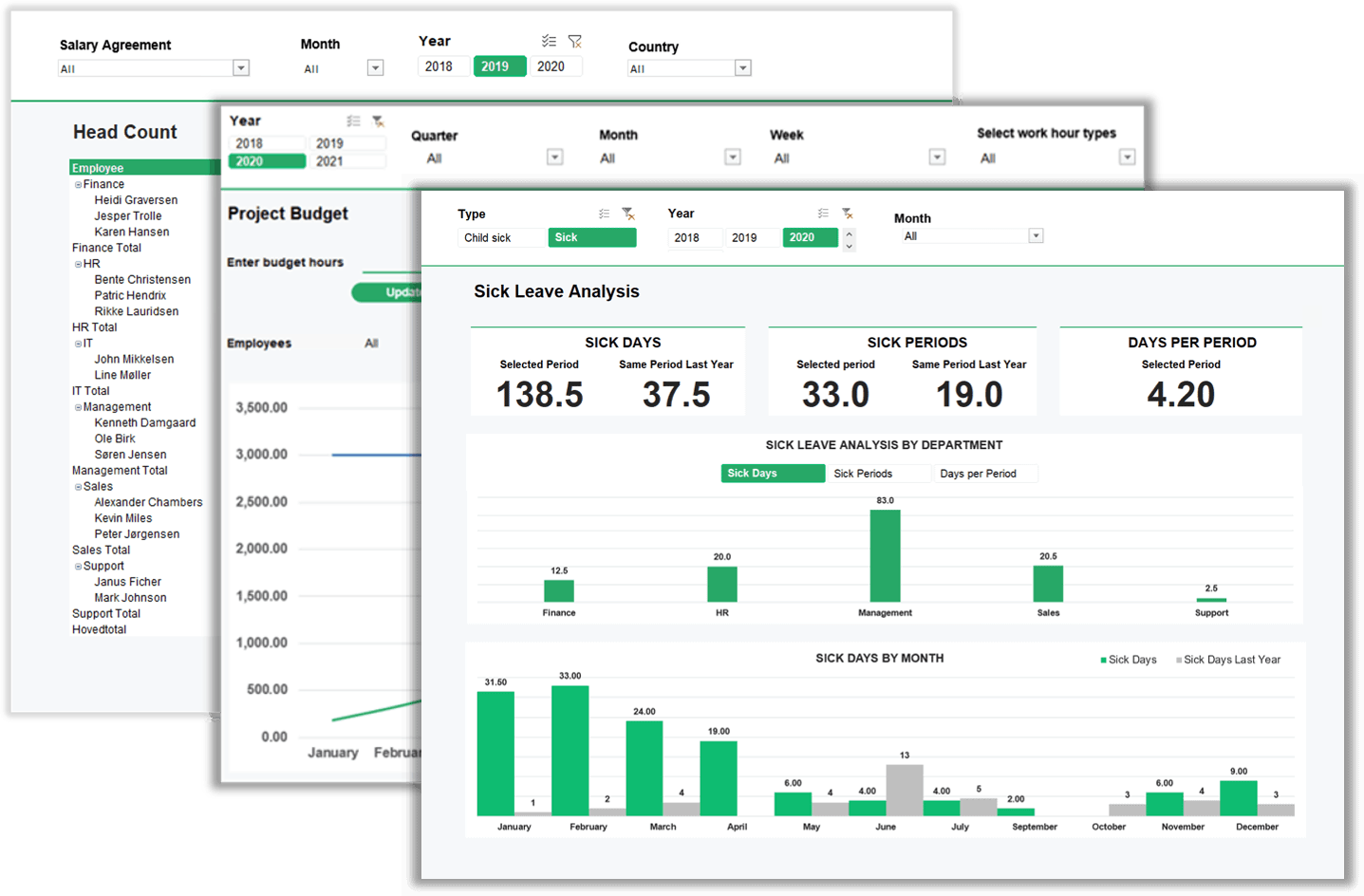
Task: Click June gray bar showing 13
Action: pyautogui.click(x=905, y=790)
